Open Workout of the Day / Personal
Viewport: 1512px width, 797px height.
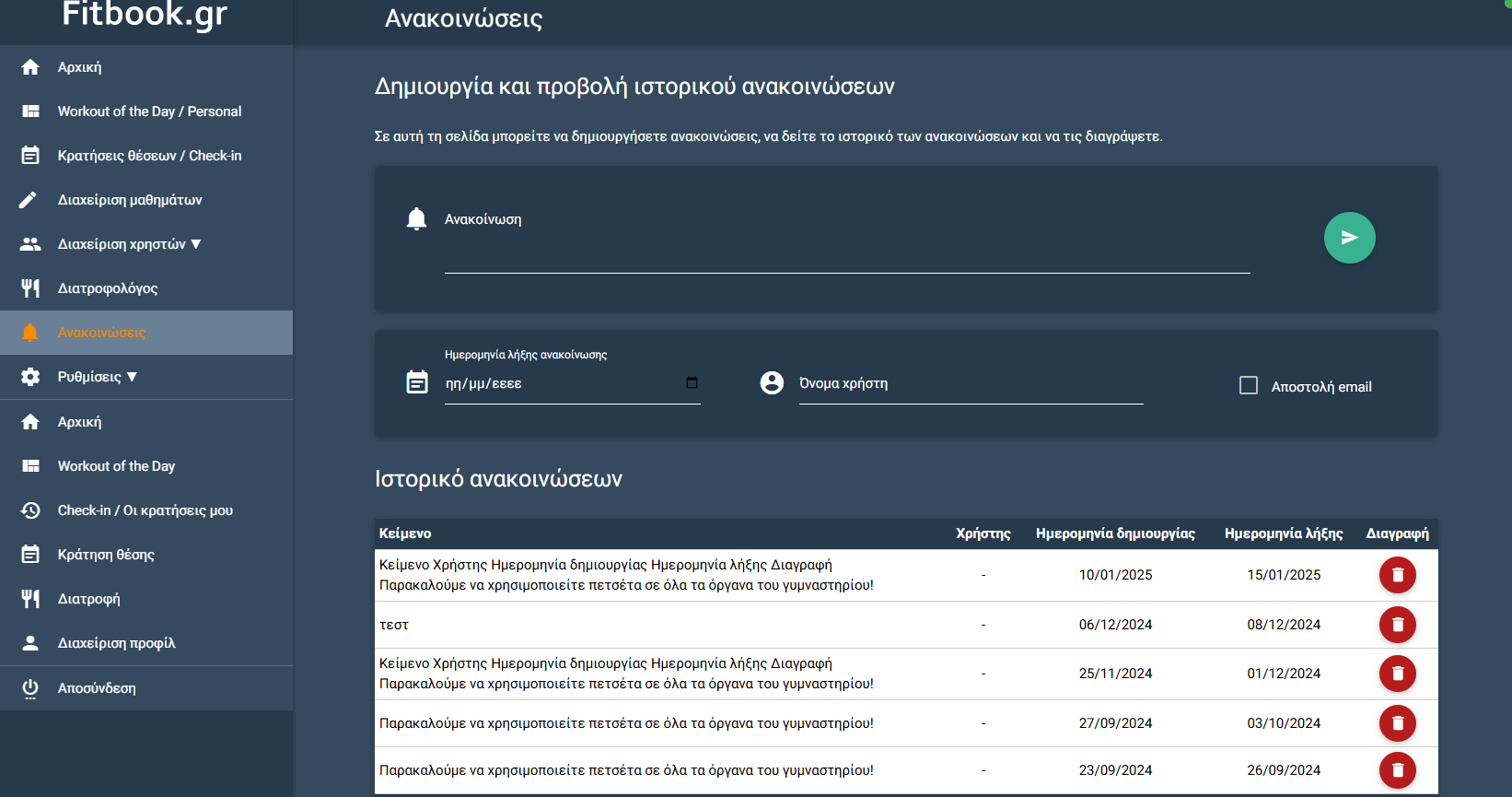point(149,111)
